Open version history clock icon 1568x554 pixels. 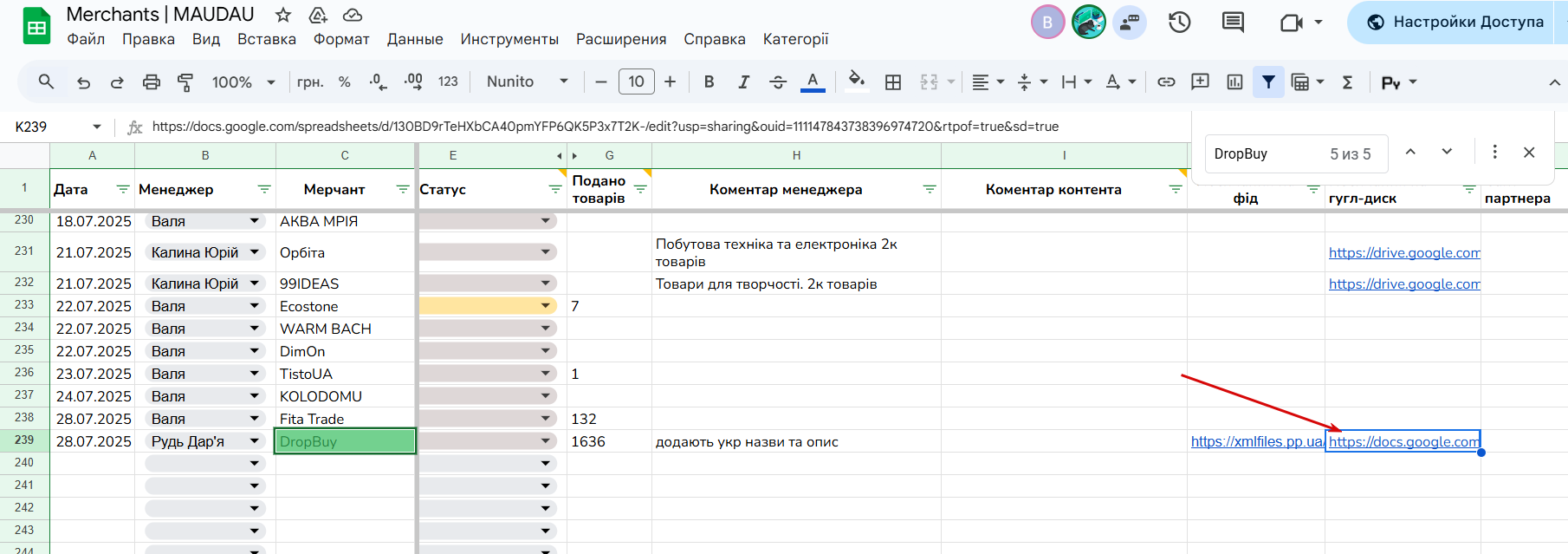[1179, 22]
